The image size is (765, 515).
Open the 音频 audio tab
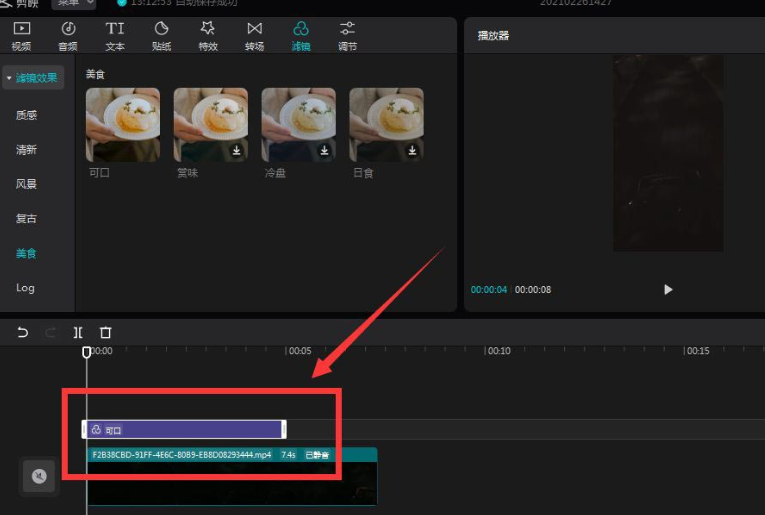[68, 36]
